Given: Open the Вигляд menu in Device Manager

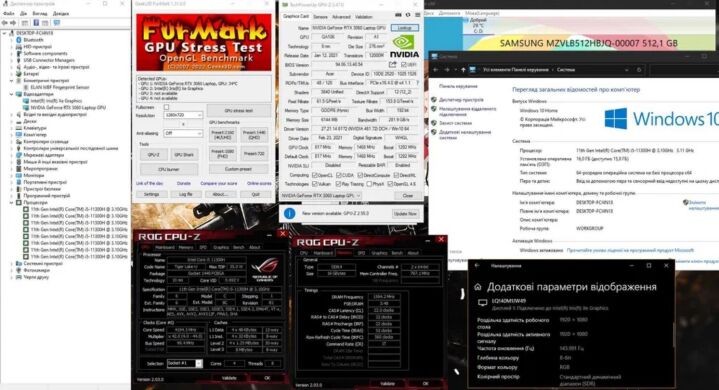Looking at the screenshot, I should [x=40, y=14].
